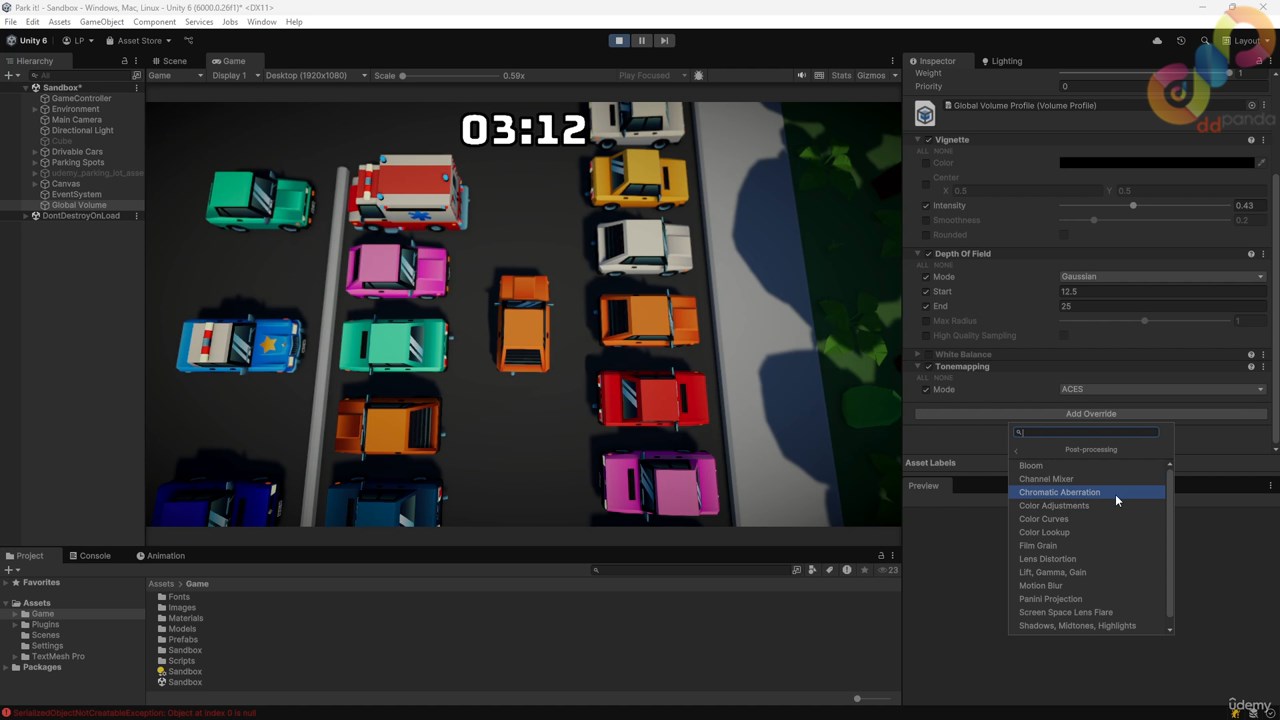Toggle the Stats button in Game view

[x=841, y=76]
